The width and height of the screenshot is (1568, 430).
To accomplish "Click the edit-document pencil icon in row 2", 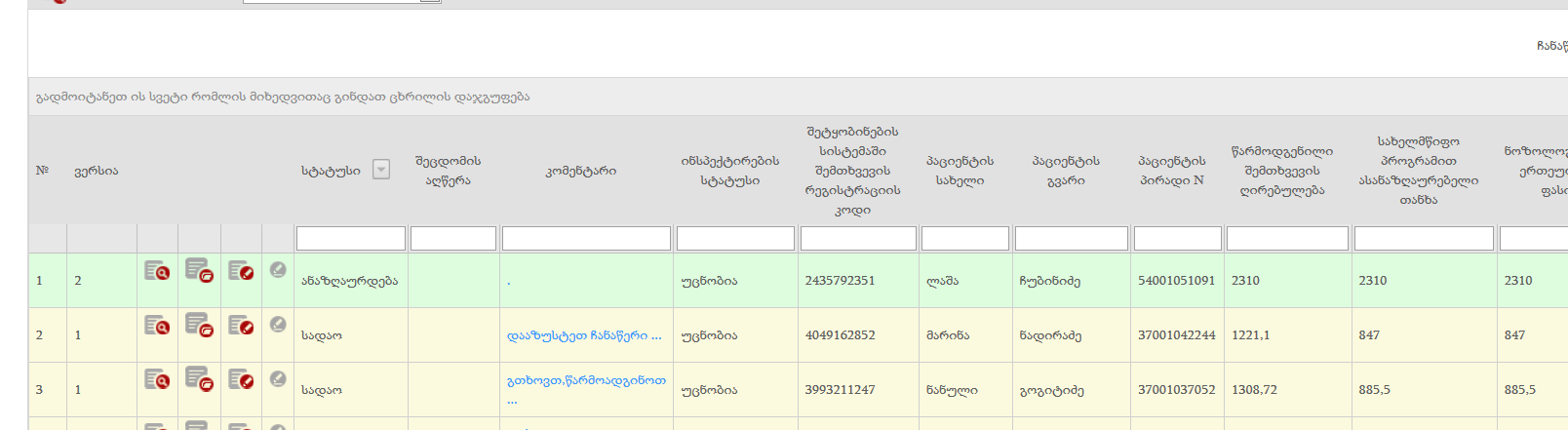I will click(241, 326).
